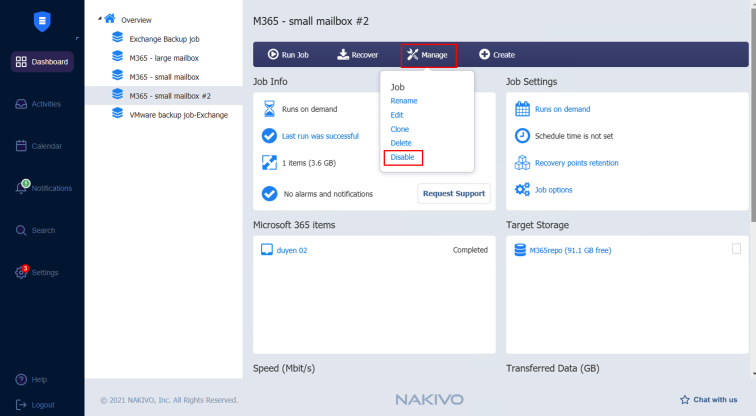Open the Manage dropdown menu

point(428,54)
